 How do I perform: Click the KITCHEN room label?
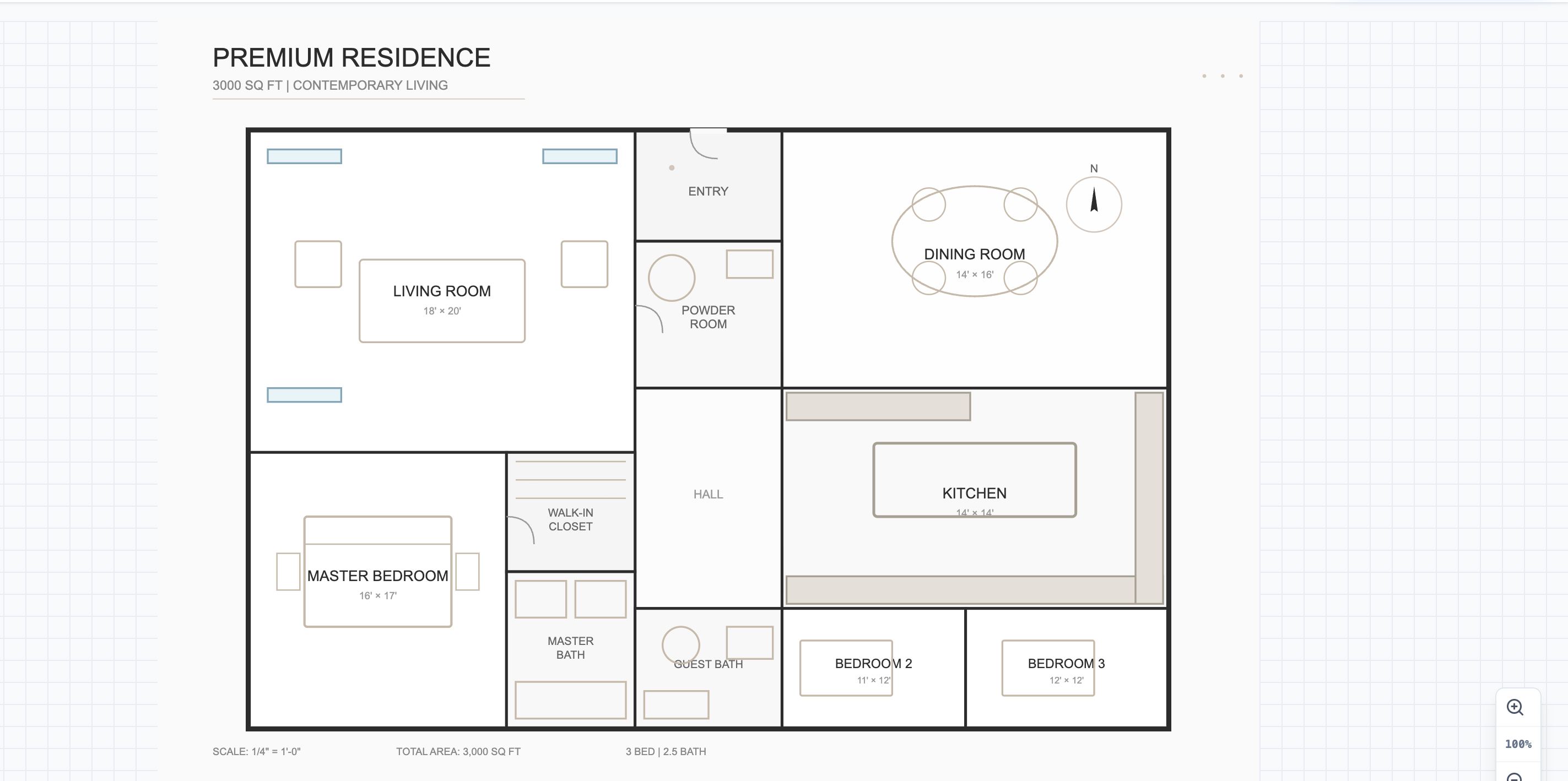pos(975,493)
